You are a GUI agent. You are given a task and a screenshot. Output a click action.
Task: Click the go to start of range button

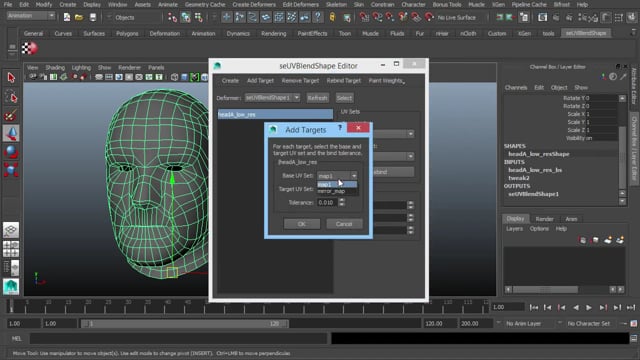533,307
